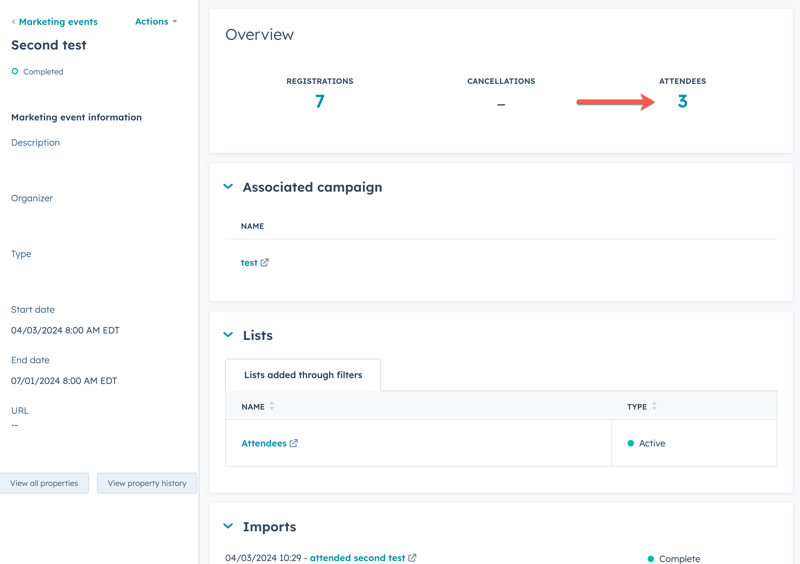Click the Attendees count 3

[682, 101]
